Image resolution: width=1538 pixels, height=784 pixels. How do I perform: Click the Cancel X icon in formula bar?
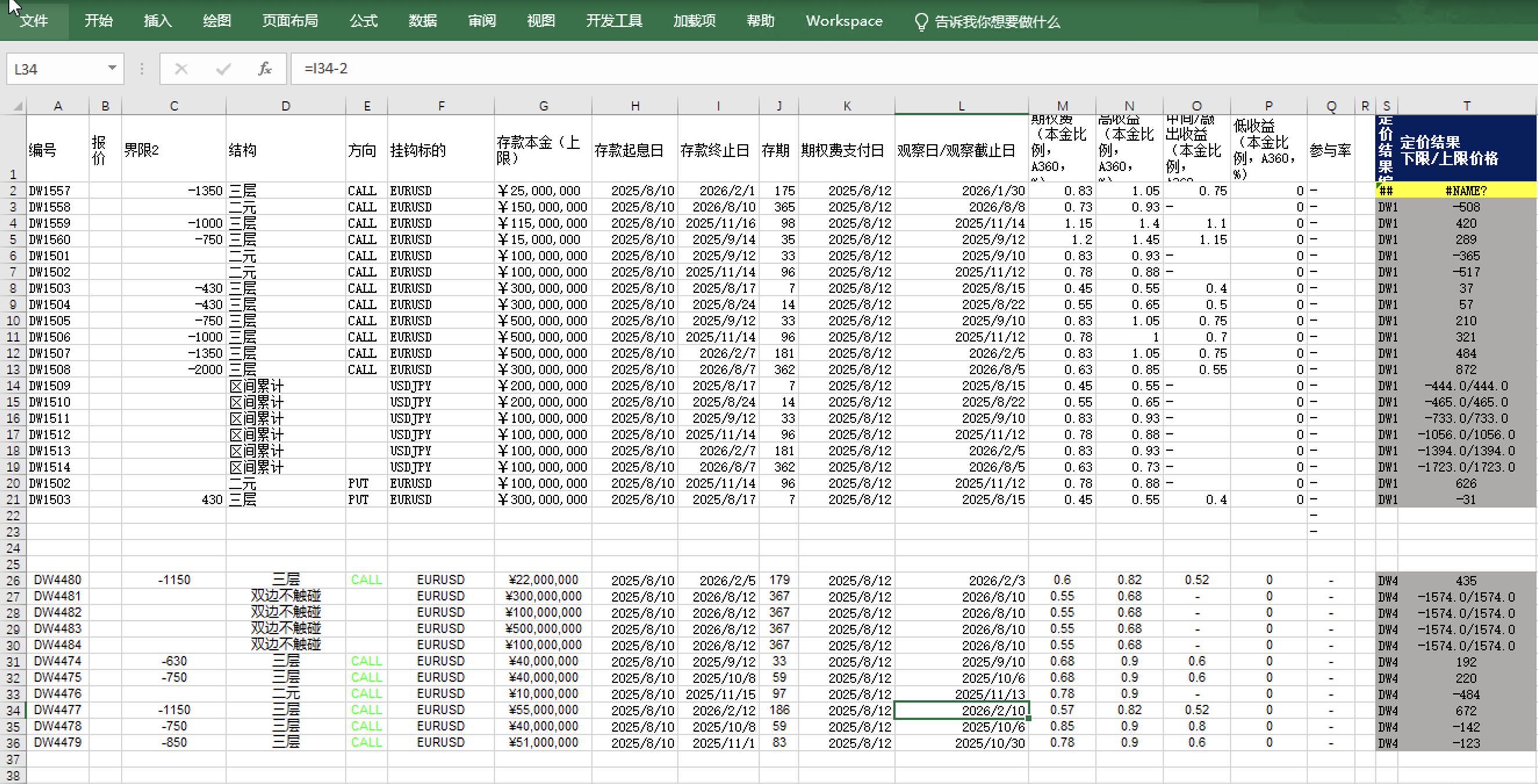coord(181,69)
